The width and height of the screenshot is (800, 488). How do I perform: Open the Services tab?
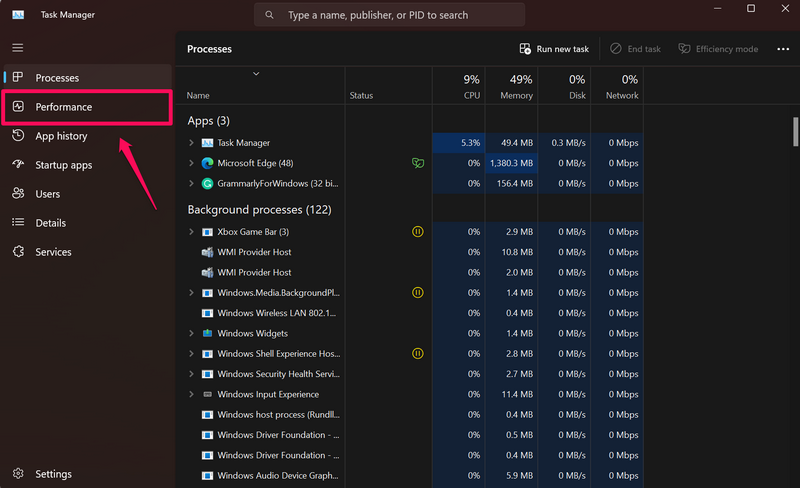pos(53,252)
